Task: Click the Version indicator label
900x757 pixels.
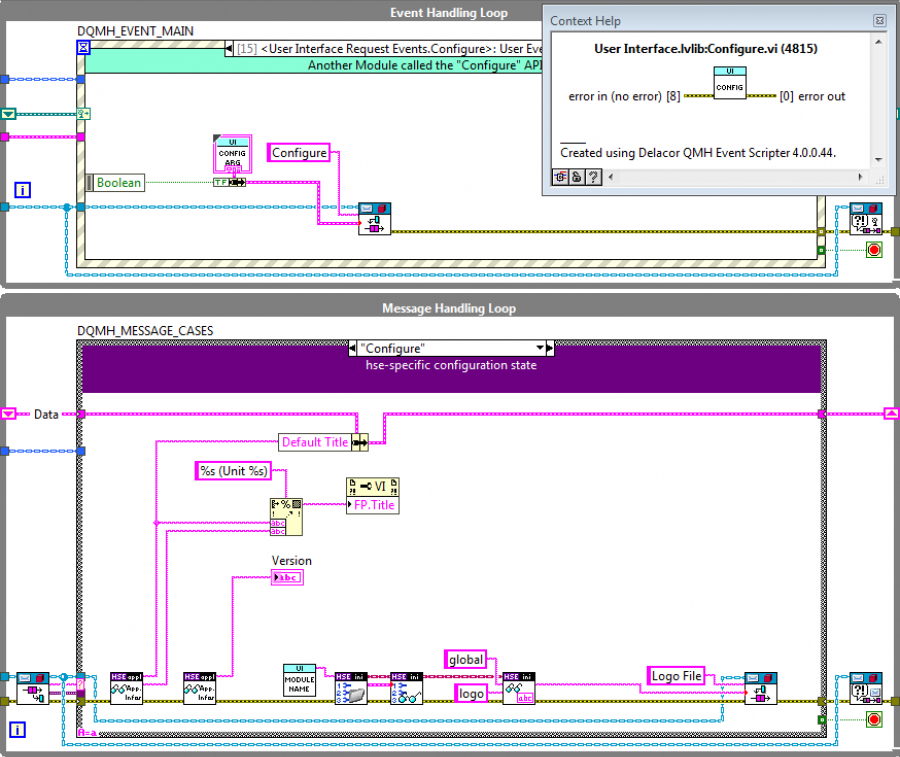Action: 292,561
